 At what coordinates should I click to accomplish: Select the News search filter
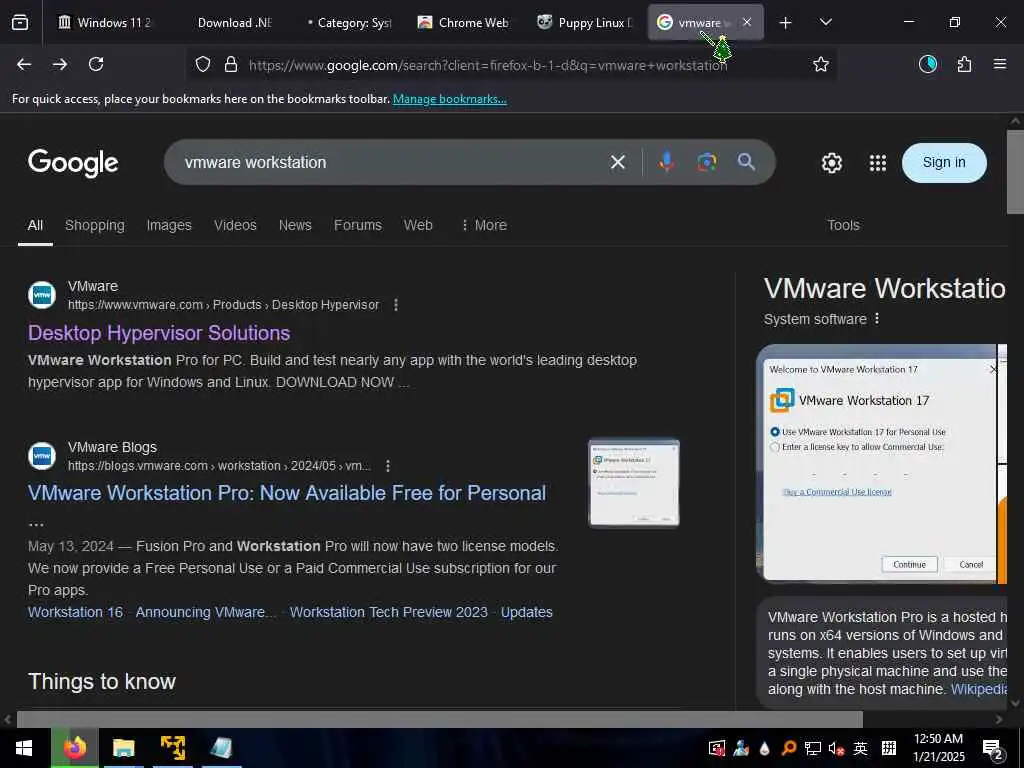[x=295, y=225]
